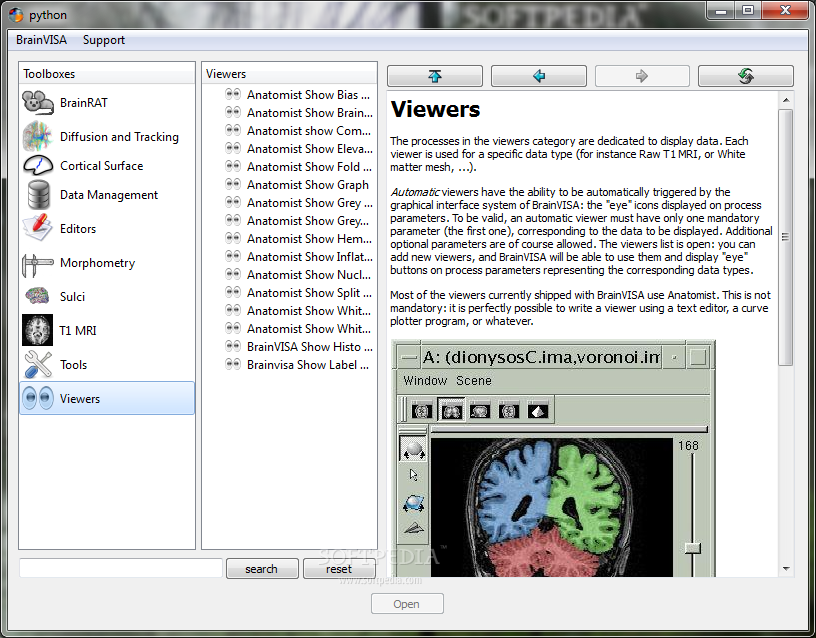The width and height of the screenshot is (816, 638).
Task: Select Anatomist show Com... process
Action: pos(309,131)
